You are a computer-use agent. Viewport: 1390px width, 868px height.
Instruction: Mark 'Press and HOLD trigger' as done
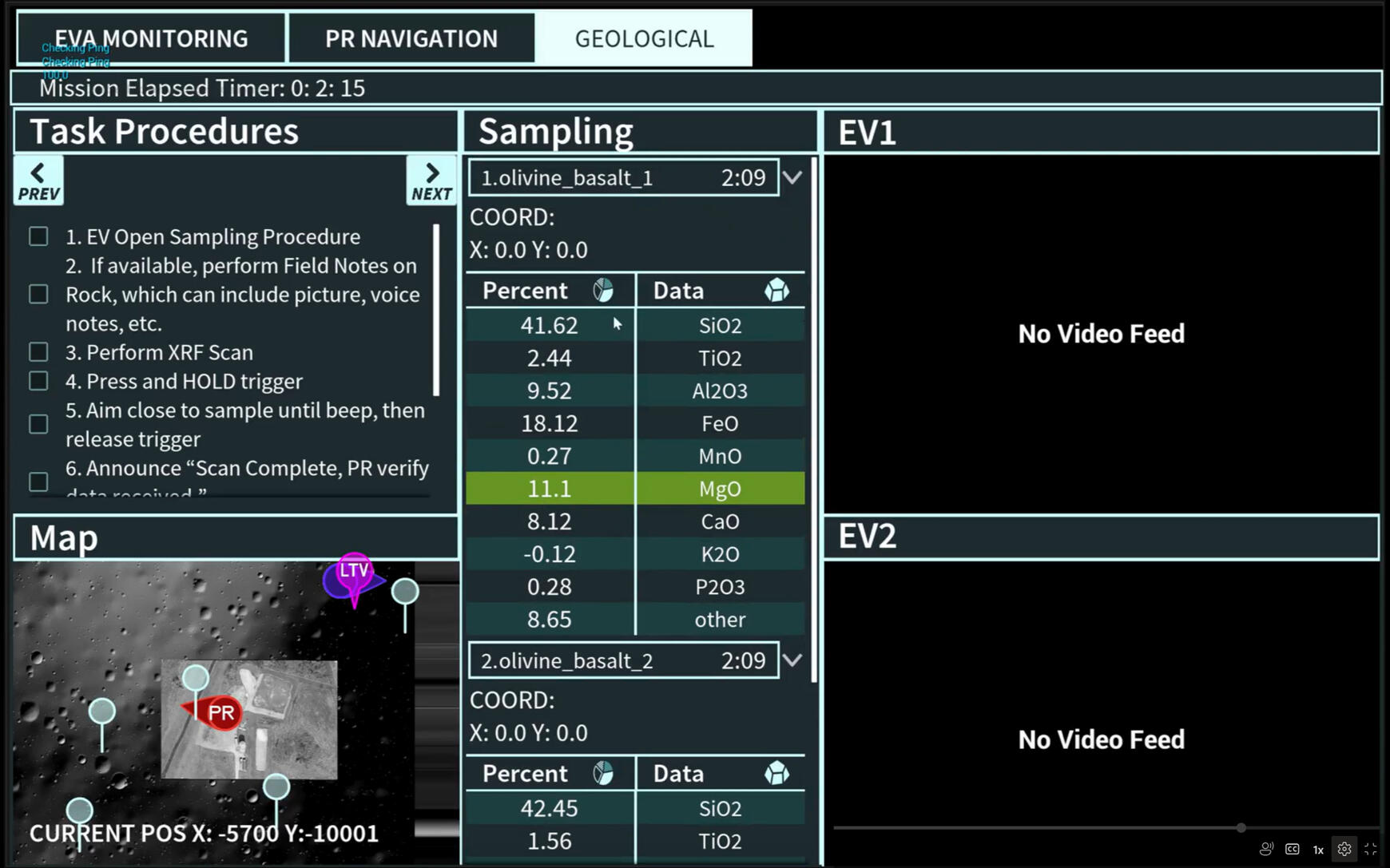tap(38, 381)
